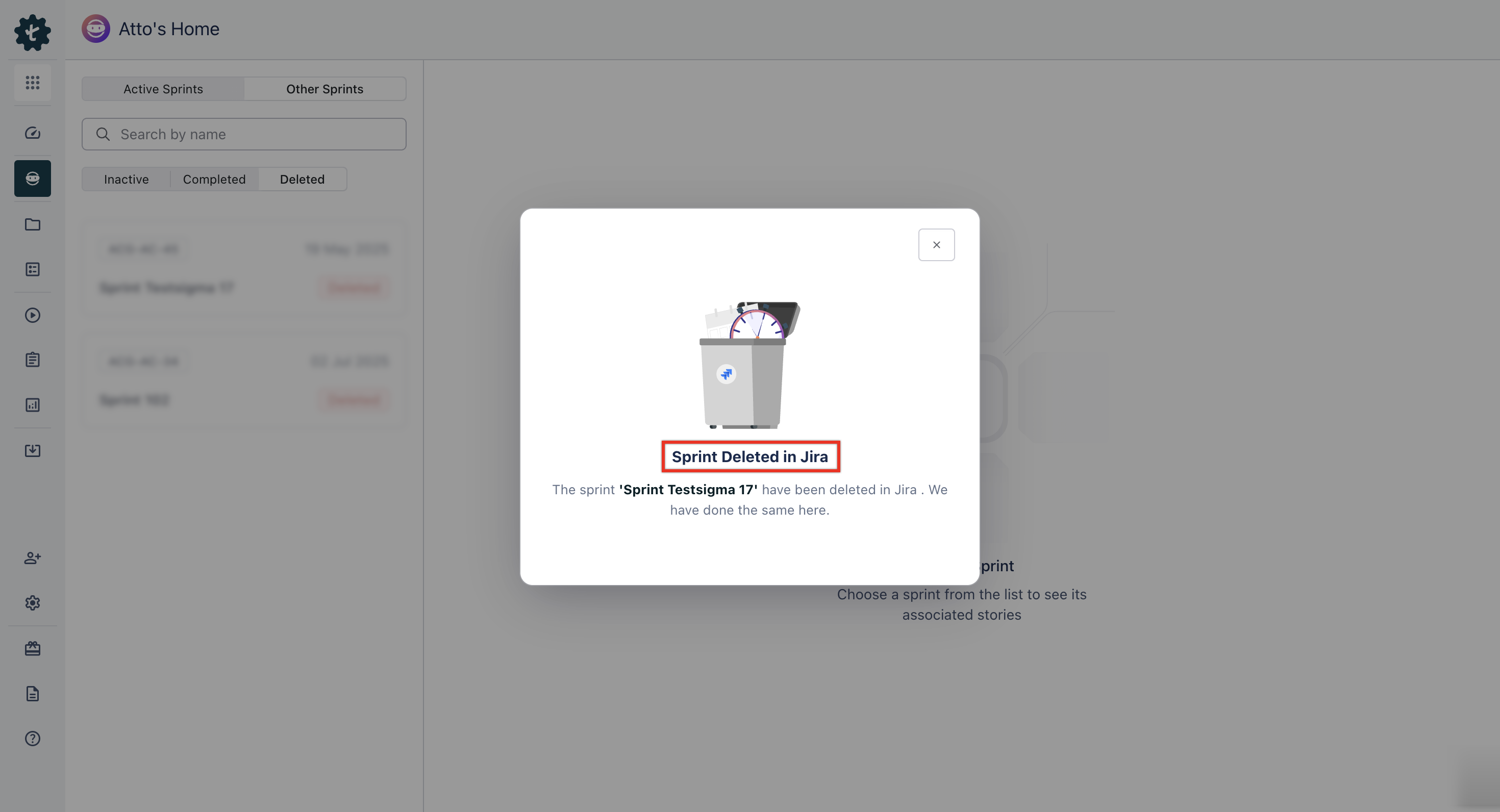Image resolution: width=1500 pixels, height=812 pixels.
Task: Select the board list icon in sidebar
Action: pos(32,269)
